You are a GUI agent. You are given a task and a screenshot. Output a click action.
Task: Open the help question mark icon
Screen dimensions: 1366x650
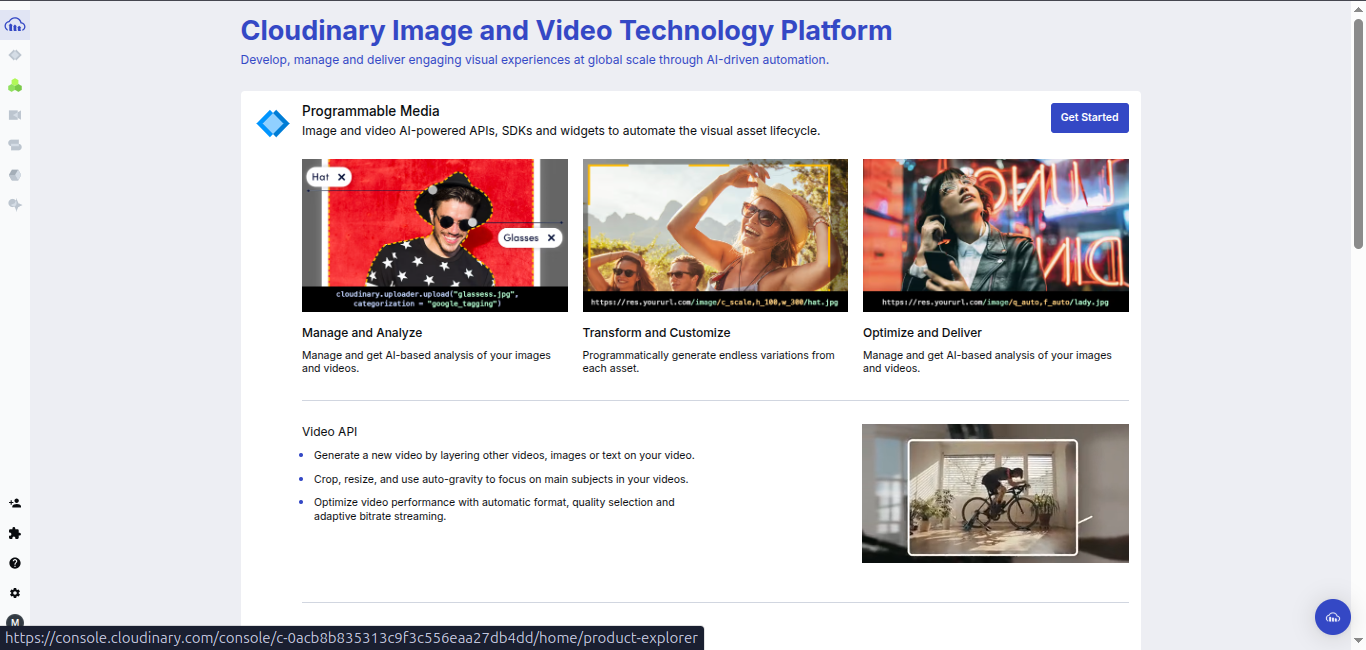tap(15, 563)
